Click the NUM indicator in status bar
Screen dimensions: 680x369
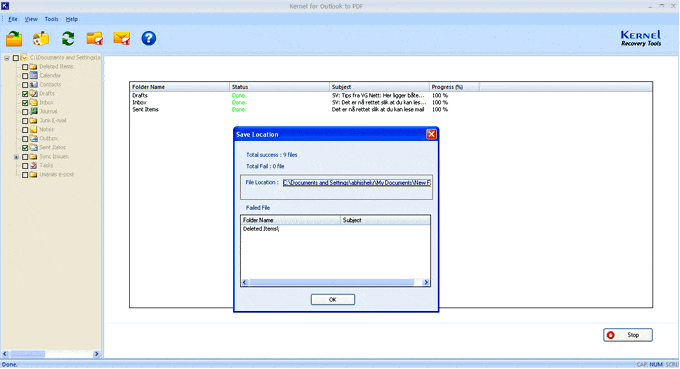[x=656, y=365]
